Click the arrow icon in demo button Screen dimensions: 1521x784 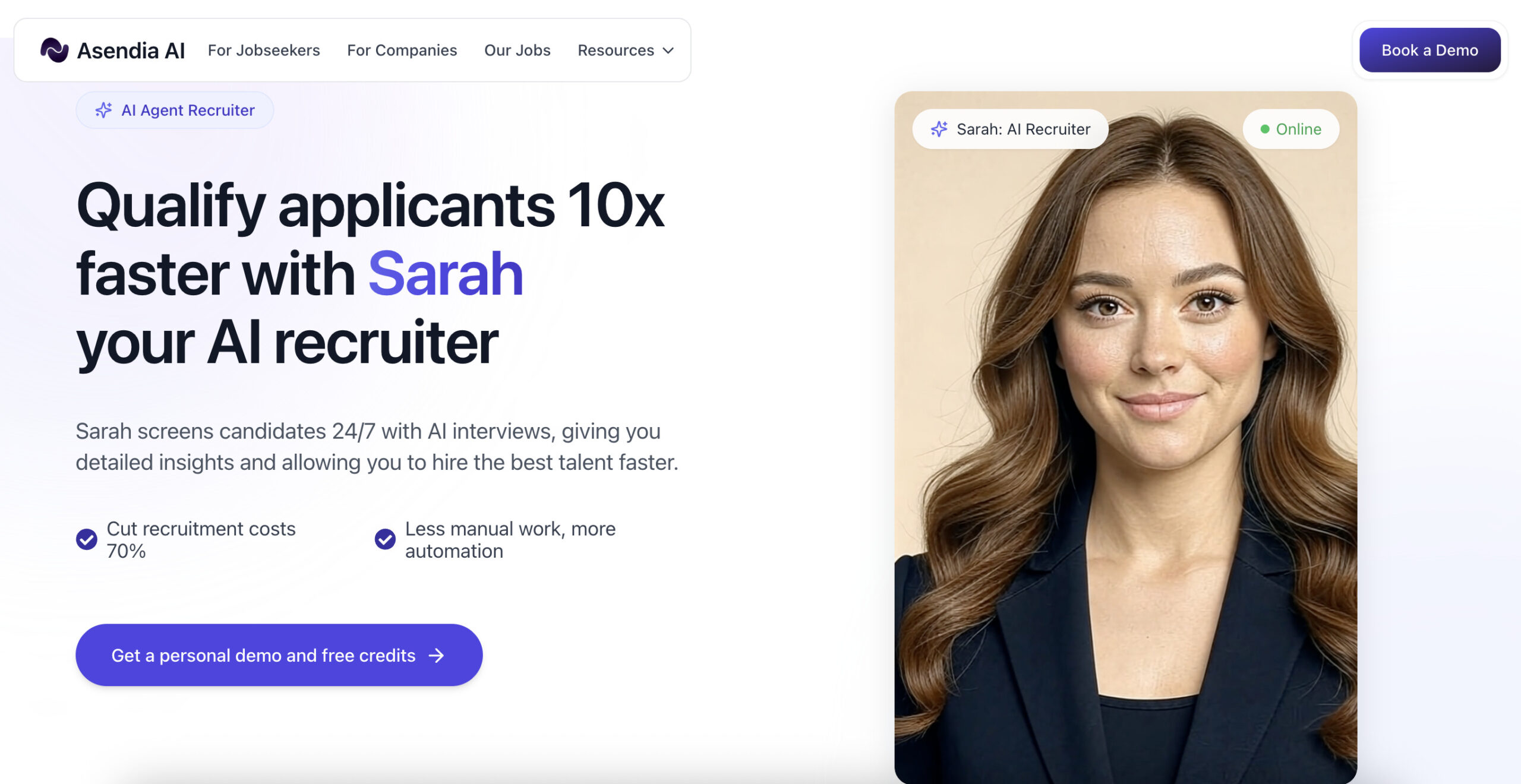pos(437,655)
